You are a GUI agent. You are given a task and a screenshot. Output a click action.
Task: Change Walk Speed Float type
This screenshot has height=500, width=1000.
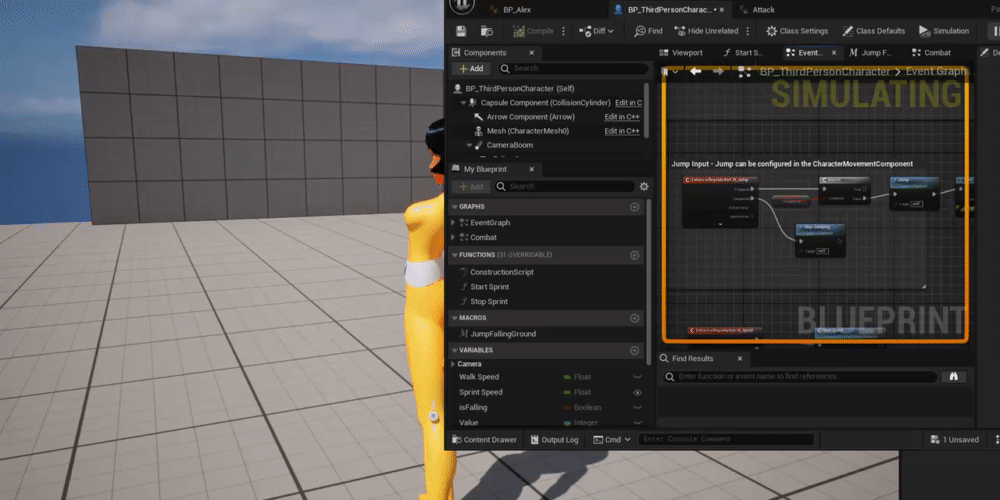[x=577, y=377]
